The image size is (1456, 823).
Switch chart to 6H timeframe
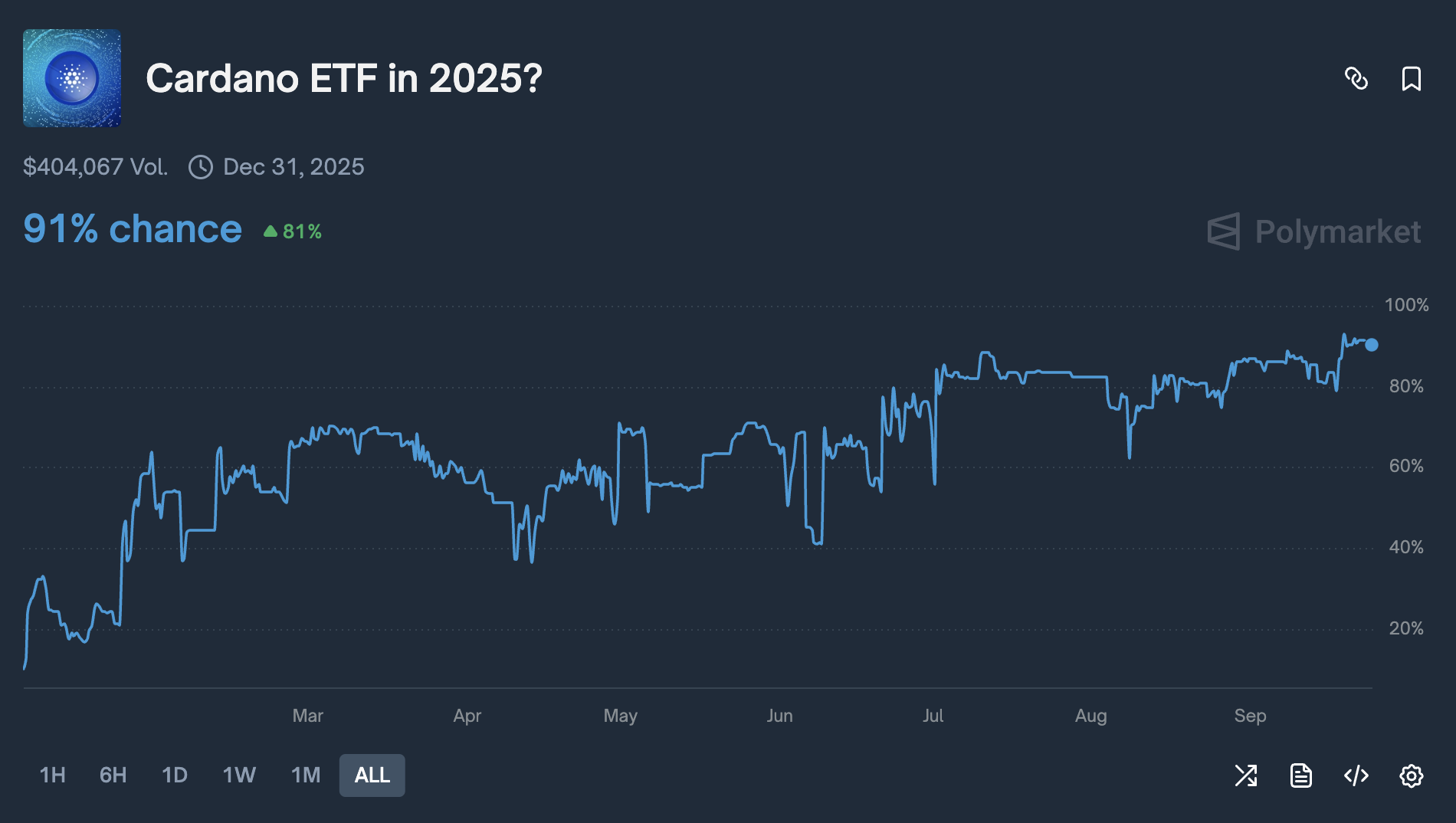113,775
